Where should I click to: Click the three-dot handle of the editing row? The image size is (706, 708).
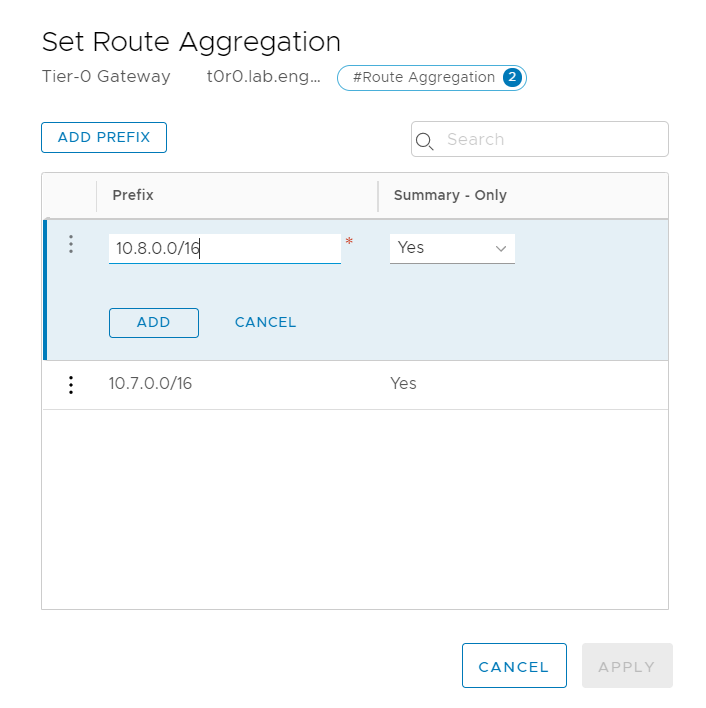(71, 244)
